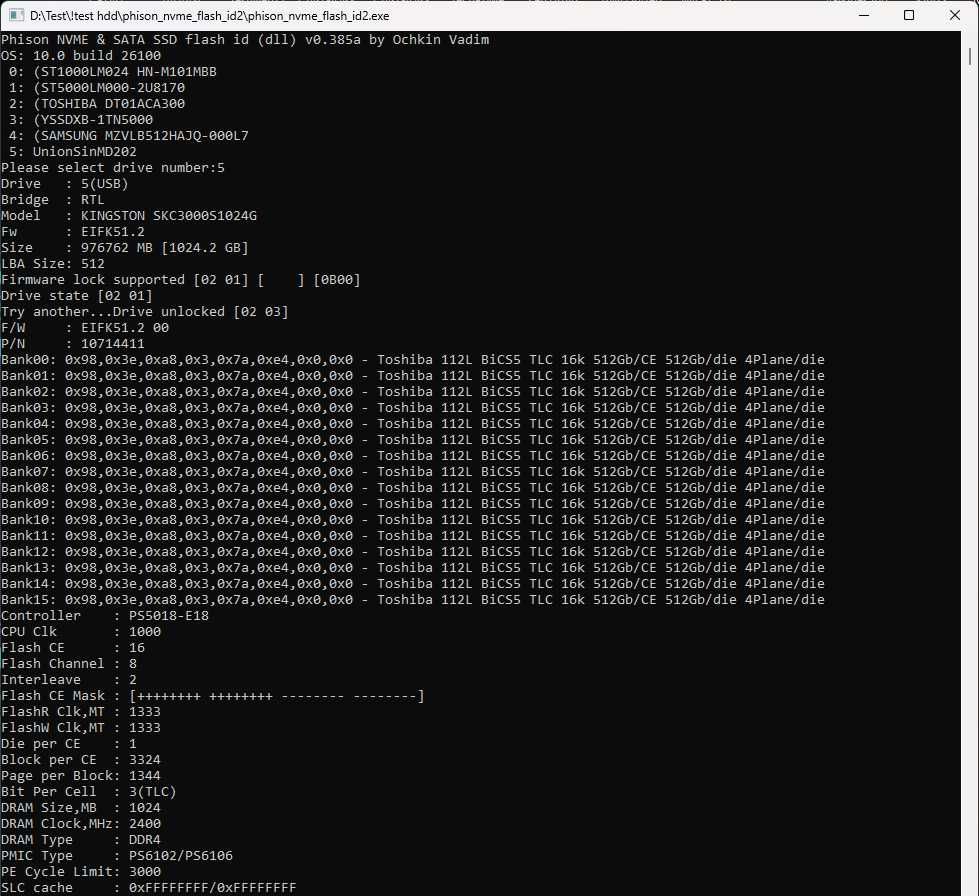
Task: Click the vertical scrollbar thumb
Action: [970, 56]
